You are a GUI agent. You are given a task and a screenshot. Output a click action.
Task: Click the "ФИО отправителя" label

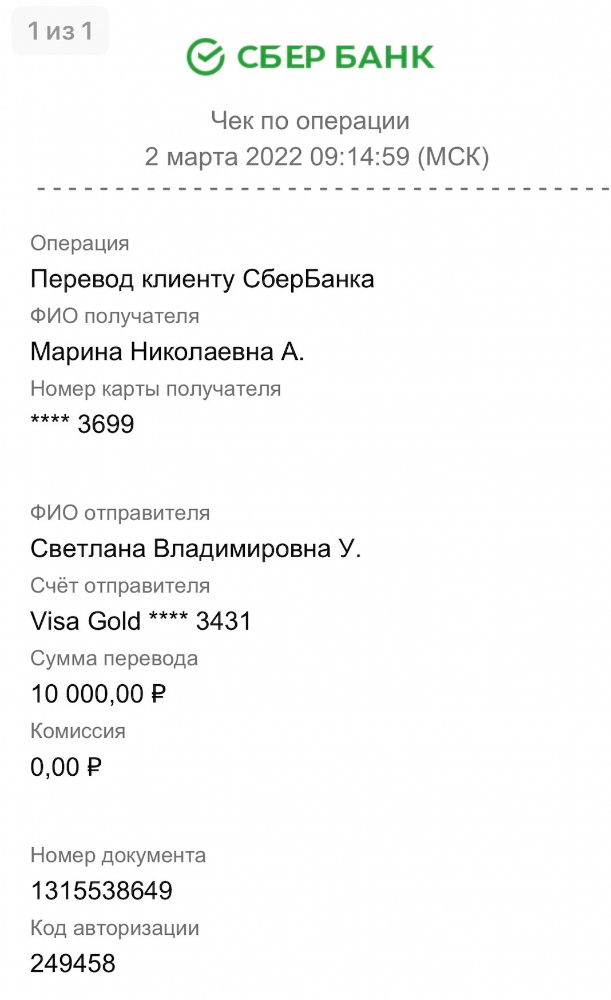pyautogui.click(x=120, y=513)
